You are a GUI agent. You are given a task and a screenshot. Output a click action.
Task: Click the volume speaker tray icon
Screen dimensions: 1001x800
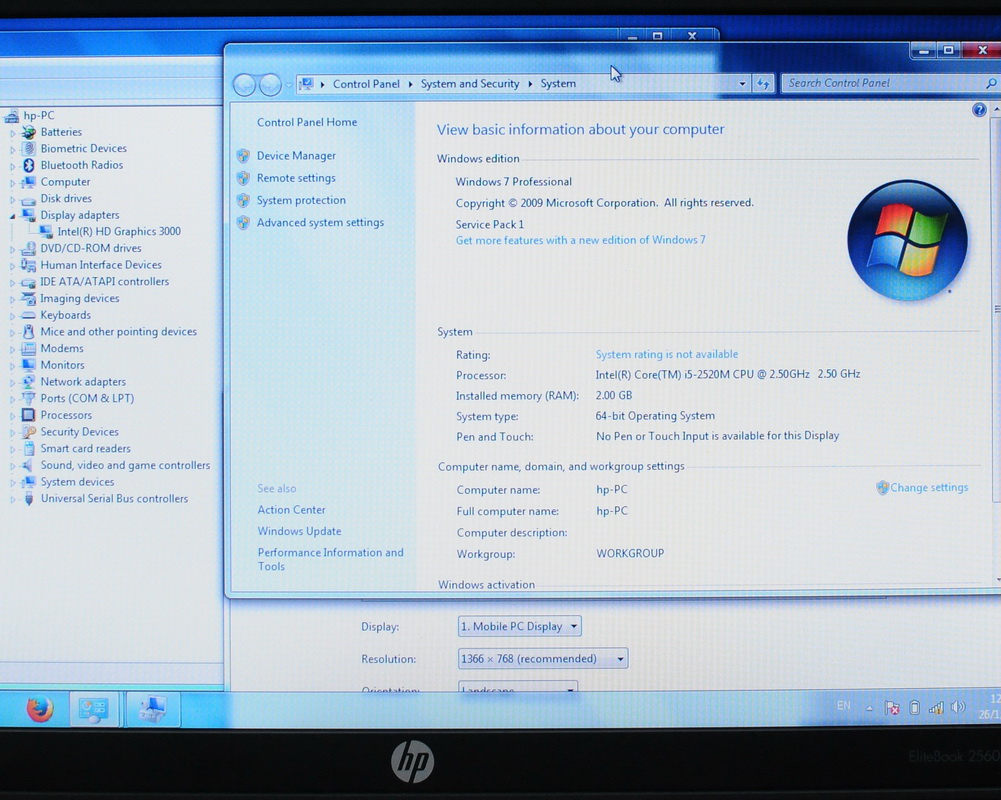pos(958,707)
